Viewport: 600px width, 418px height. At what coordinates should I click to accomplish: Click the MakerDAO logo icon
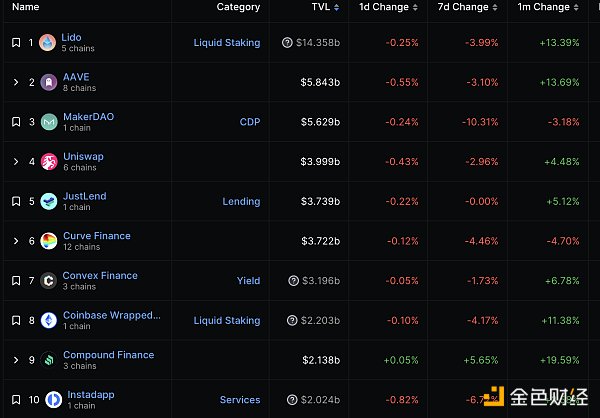(x=48, y=122)
